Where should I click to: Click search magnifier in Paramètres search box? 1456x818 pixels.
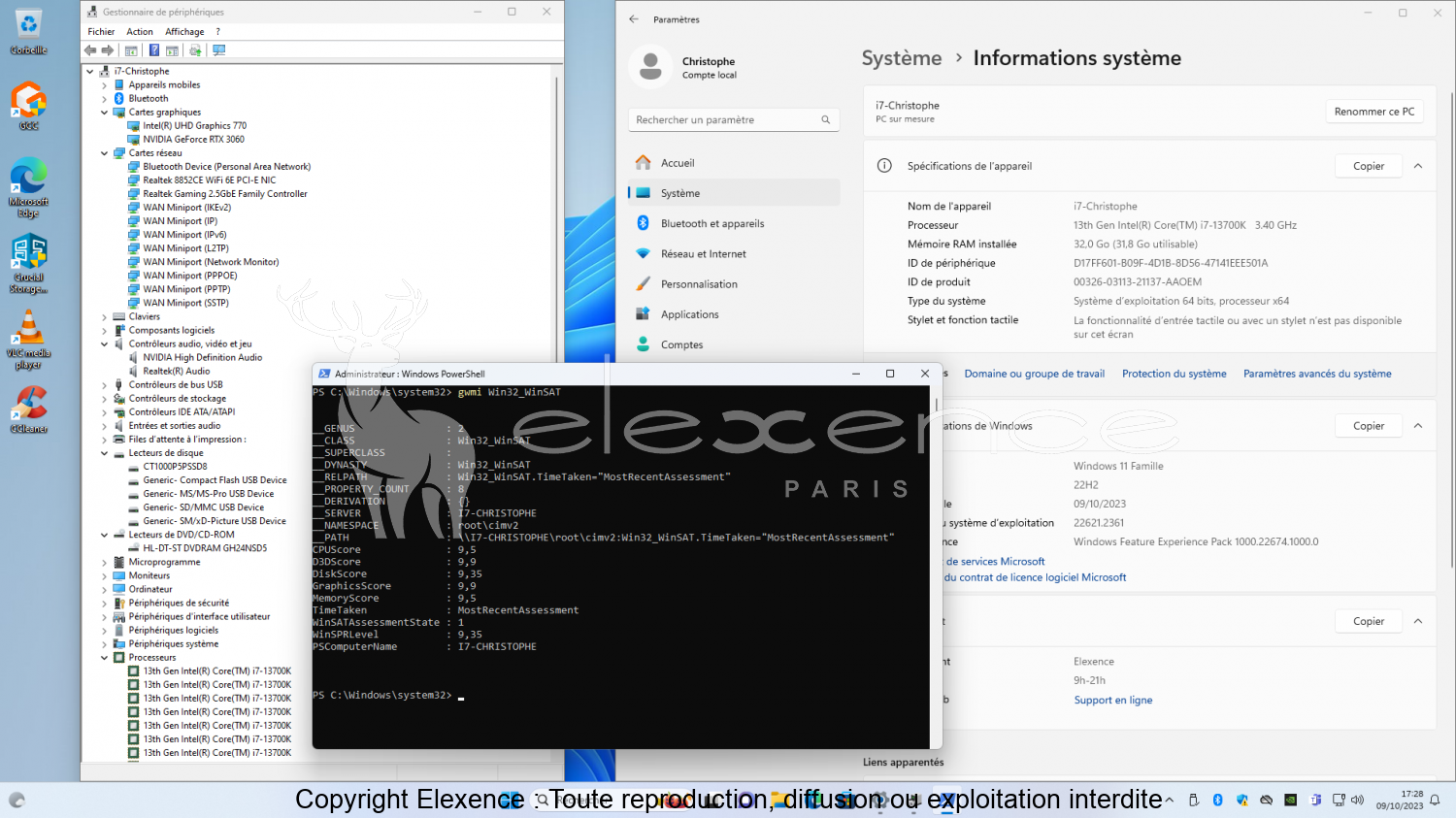(826, 120)
